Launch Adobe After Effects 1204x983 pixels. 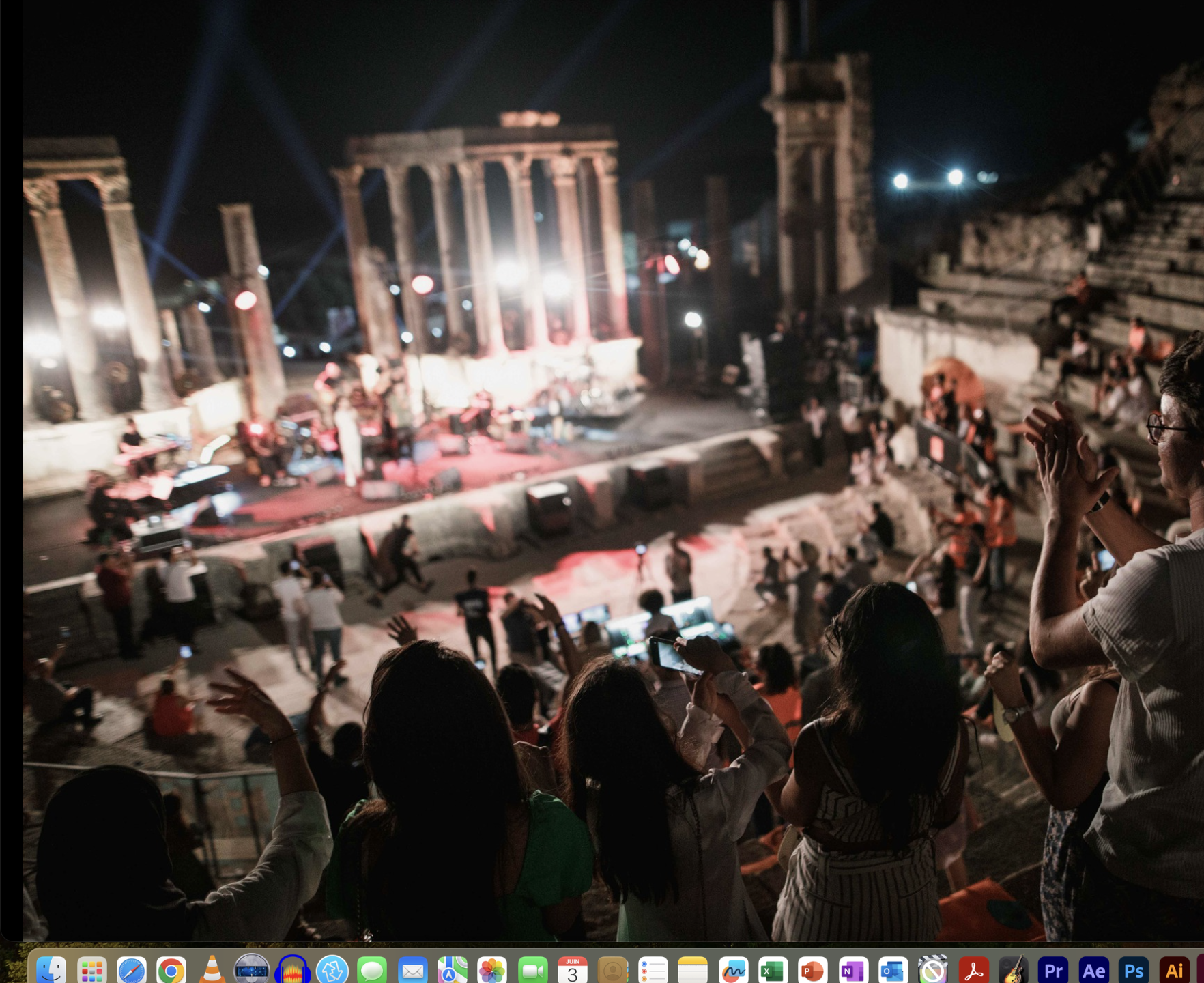tap(1093, 969)
